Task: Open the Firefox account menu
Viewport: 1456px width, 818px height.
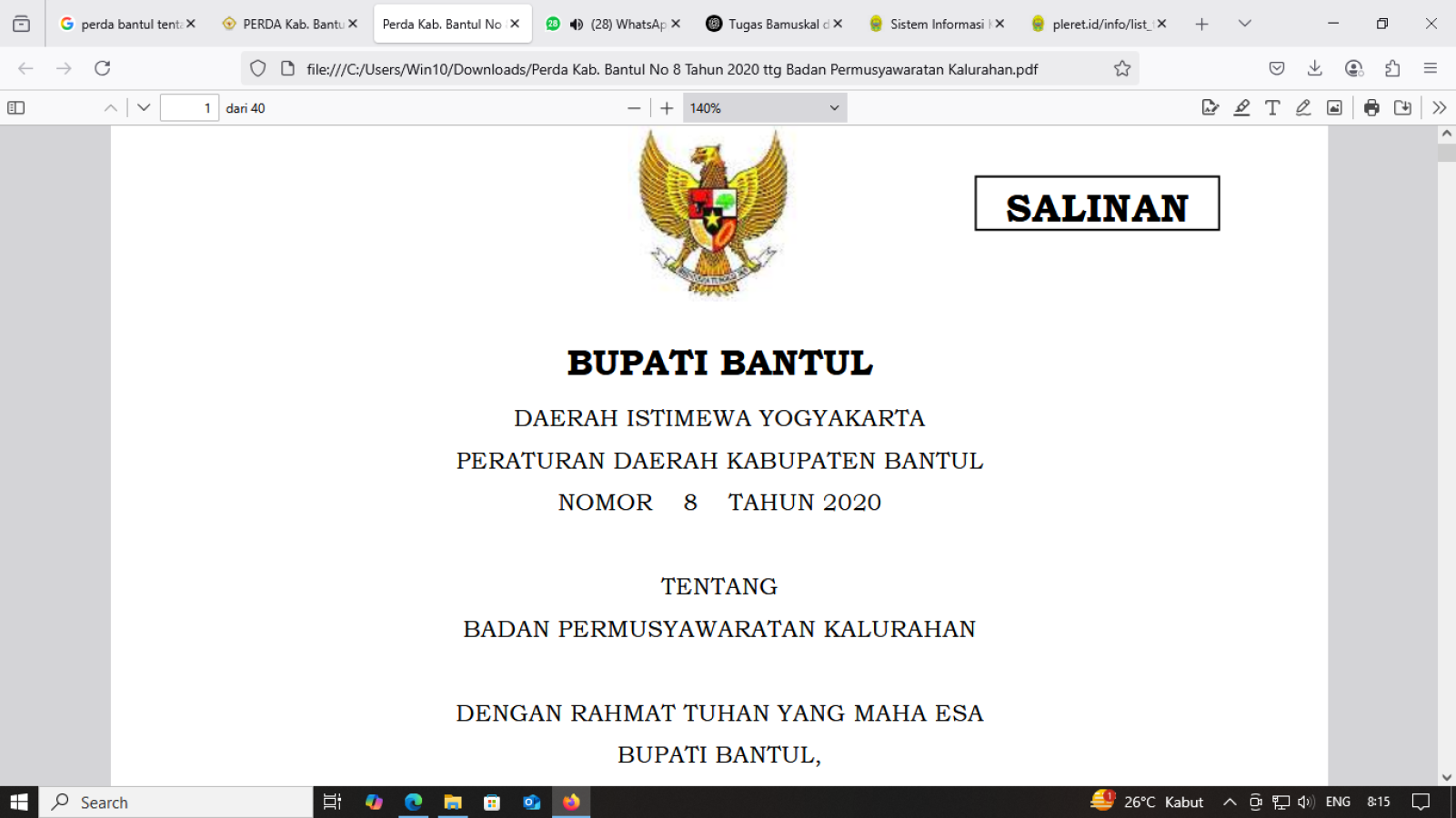Action: coord(1354,68)
